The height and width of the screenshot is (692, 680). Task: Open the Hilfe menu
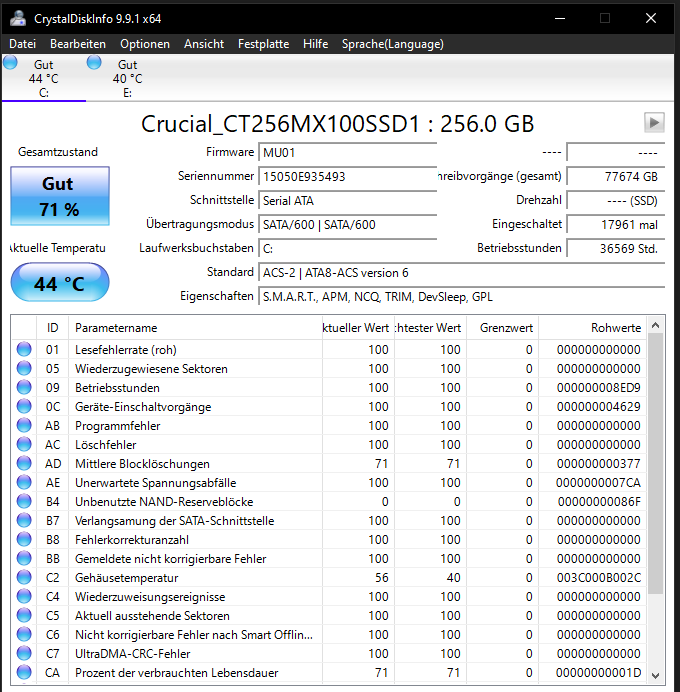pyautogui.click(x=315, y=44)
